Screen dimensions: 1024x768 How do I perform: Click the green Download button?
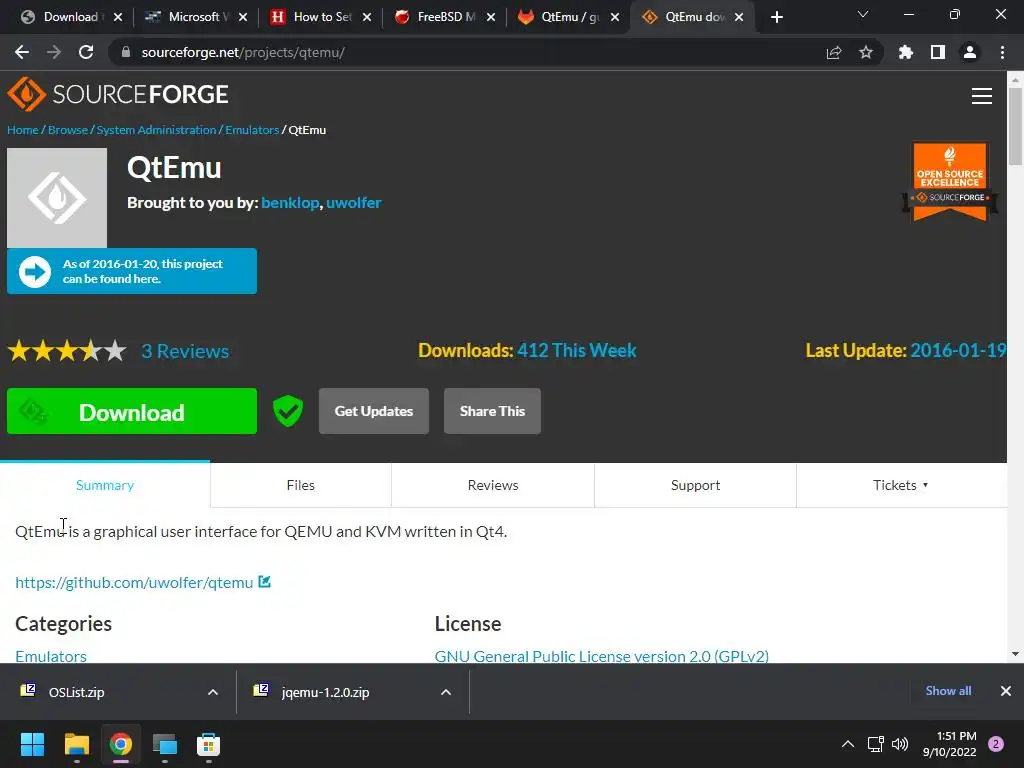pos(132,411)
